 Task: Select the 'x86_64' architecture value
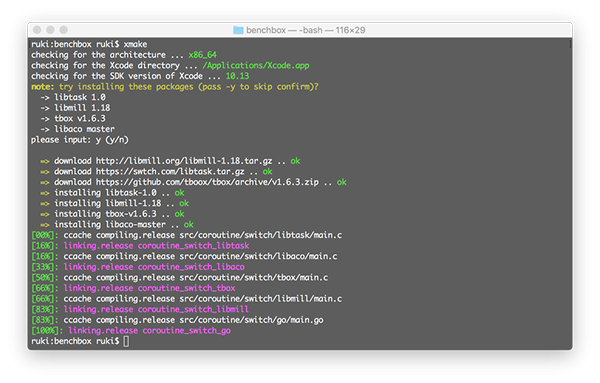[202, 55]
